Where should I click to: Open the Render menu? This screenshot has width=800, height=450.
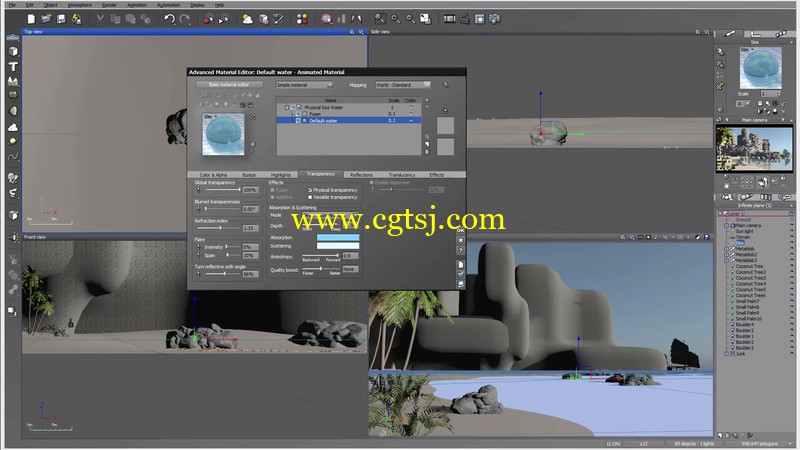click(x=109, y=5)
